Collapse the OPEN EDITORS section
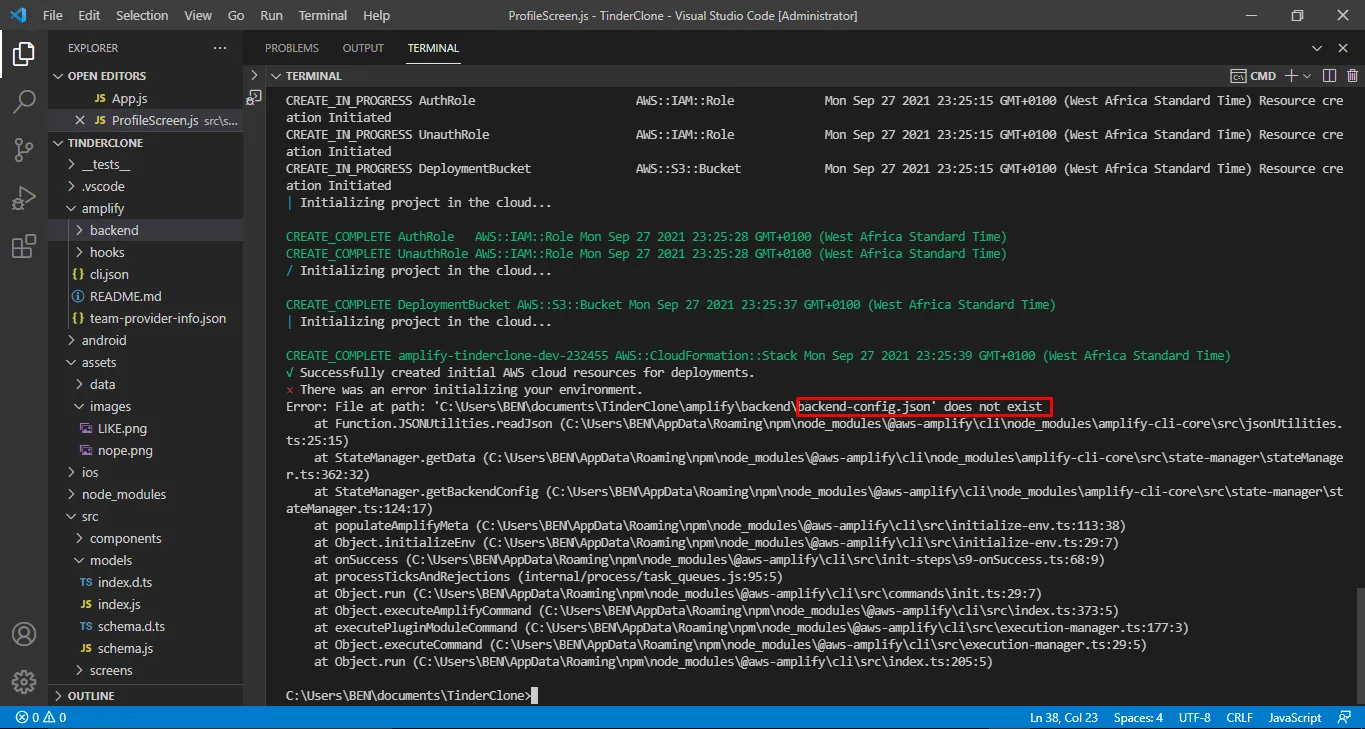This screenshot has height=729, width=1365. pyautogui.click(x=146, y=76)
